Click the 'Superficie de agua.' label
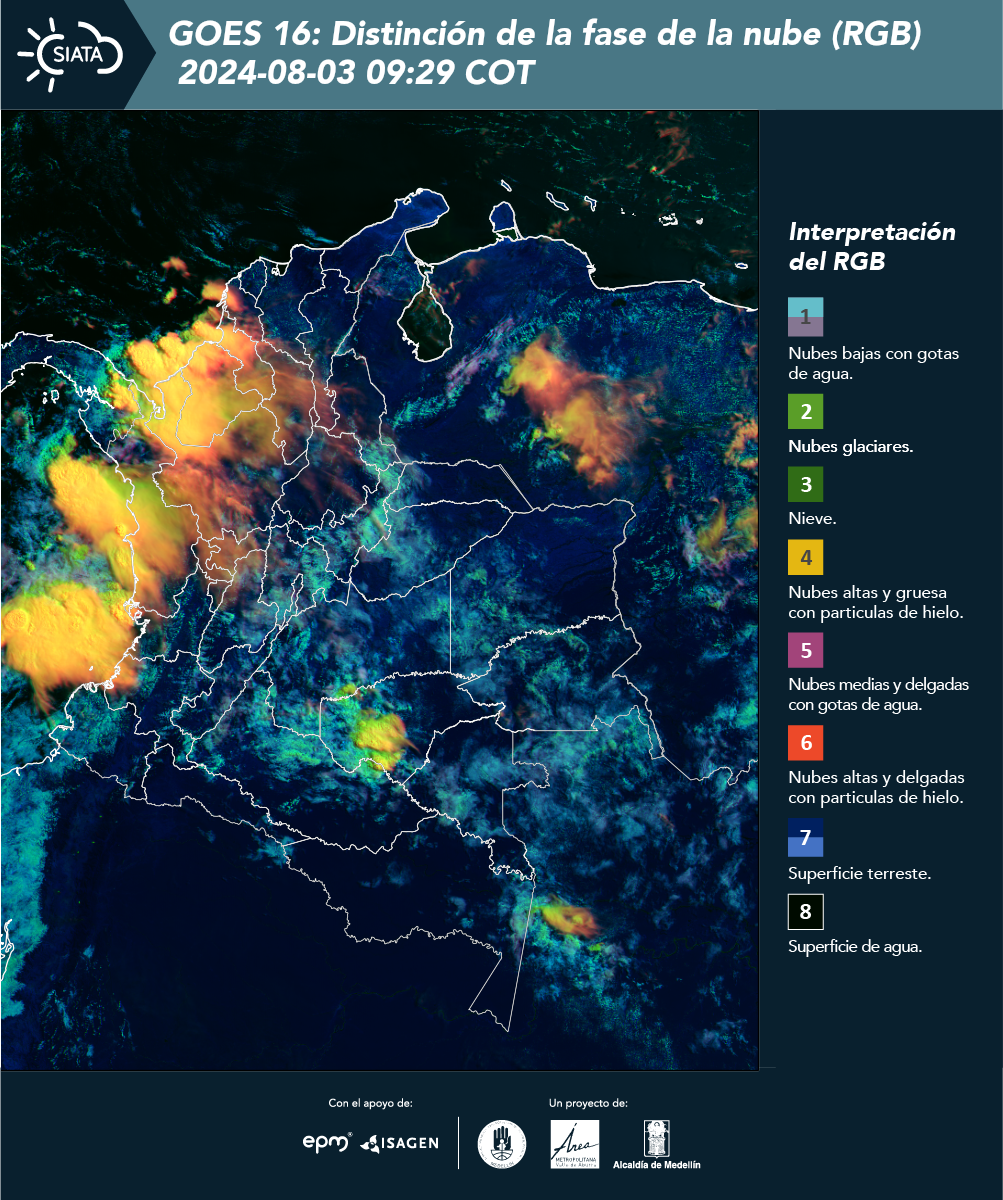Viewport: 1003px width, 1200px height. point(854,947)
